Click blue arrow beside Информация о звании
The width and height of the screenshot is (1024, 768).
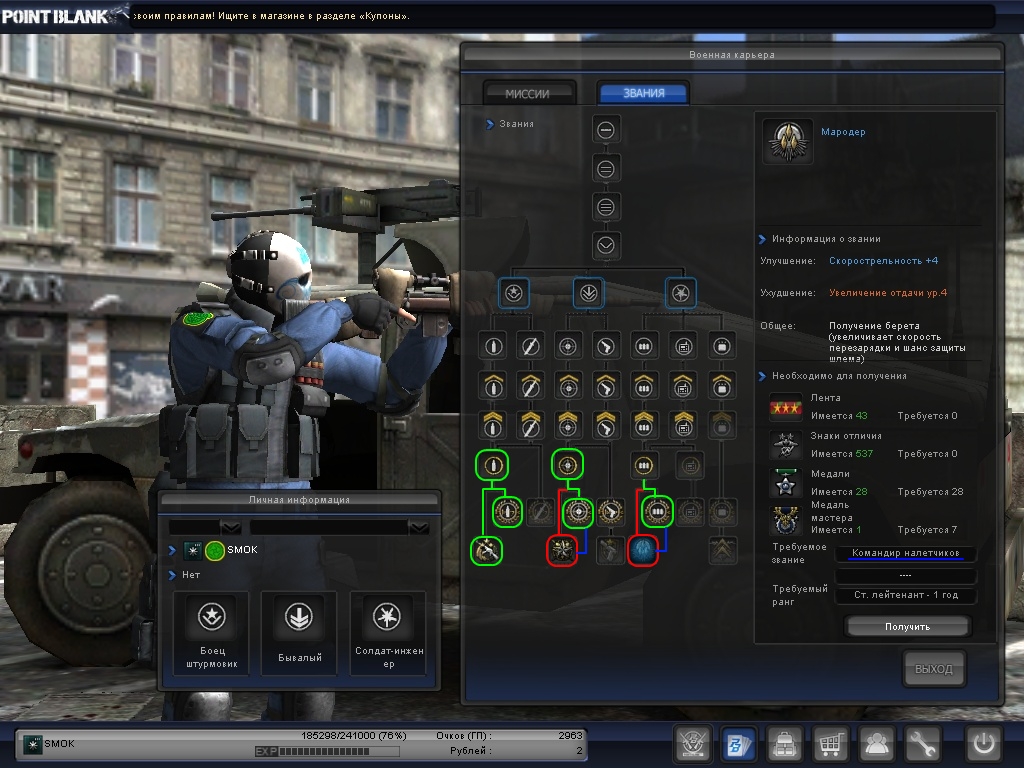(x=762, y=239)
